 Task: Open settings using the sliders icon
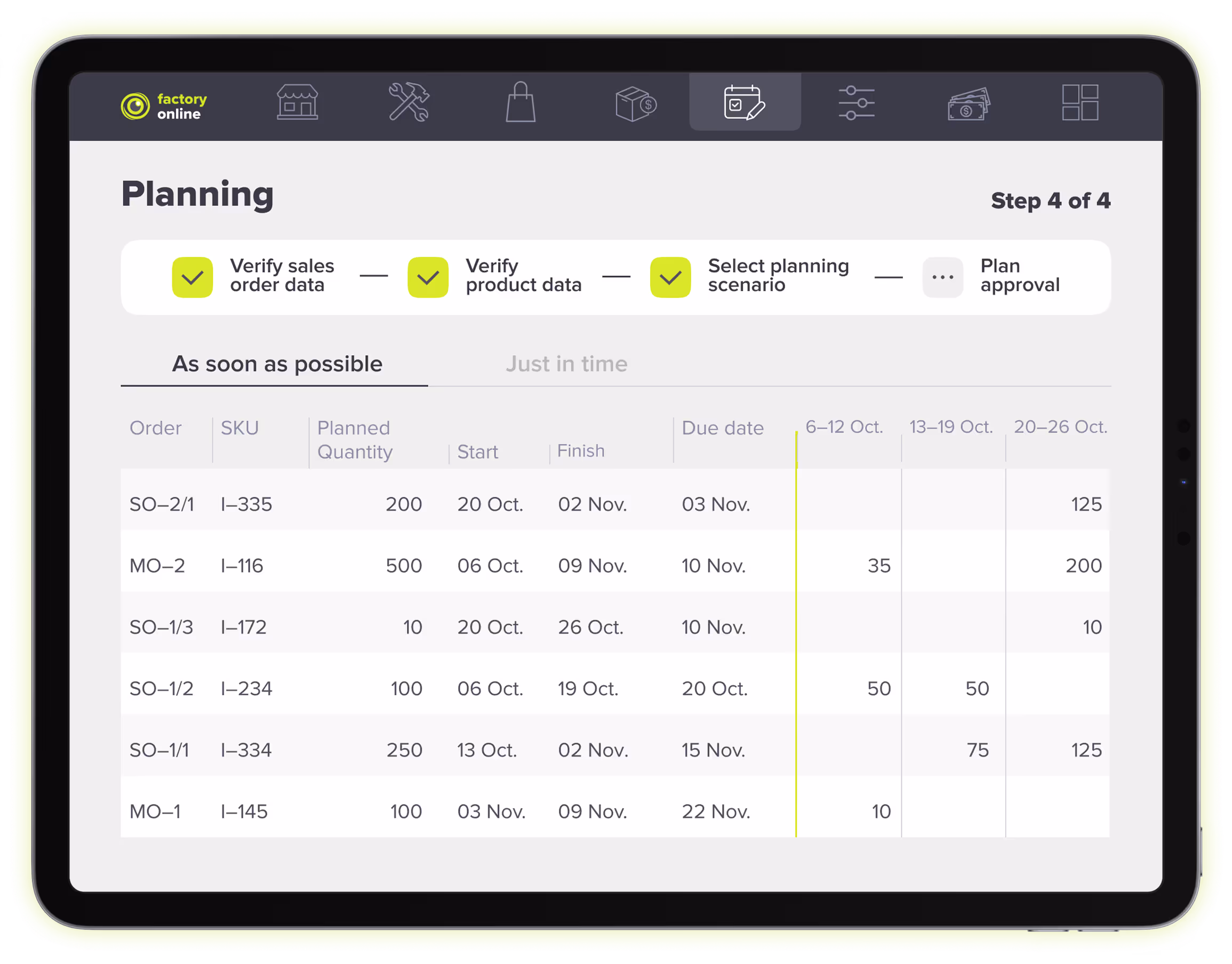pos(857,104)
